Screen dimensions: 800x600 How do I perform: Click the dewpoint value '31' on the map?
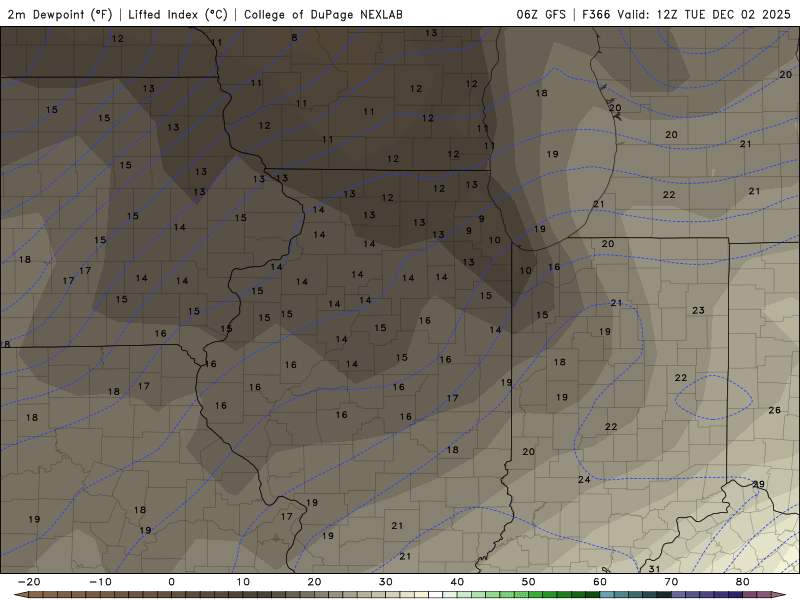pos(654,569)
